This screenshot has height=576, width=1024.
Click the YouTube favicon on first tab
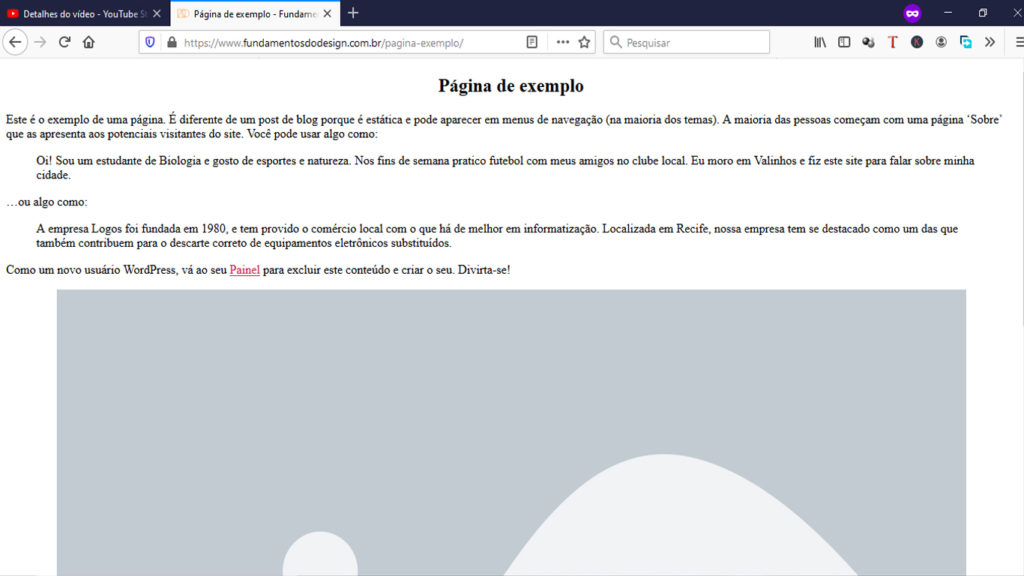(12, 13)
